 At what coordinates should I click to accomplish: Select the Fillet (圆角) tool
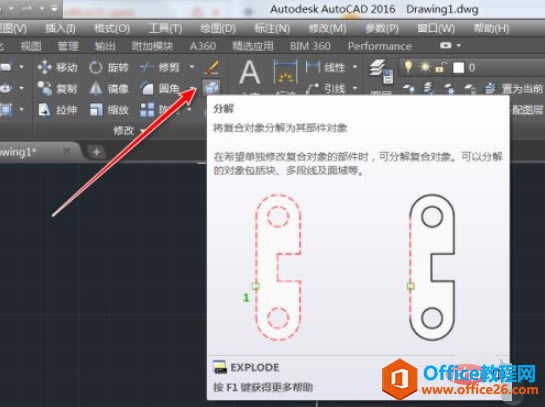[160, 89]
